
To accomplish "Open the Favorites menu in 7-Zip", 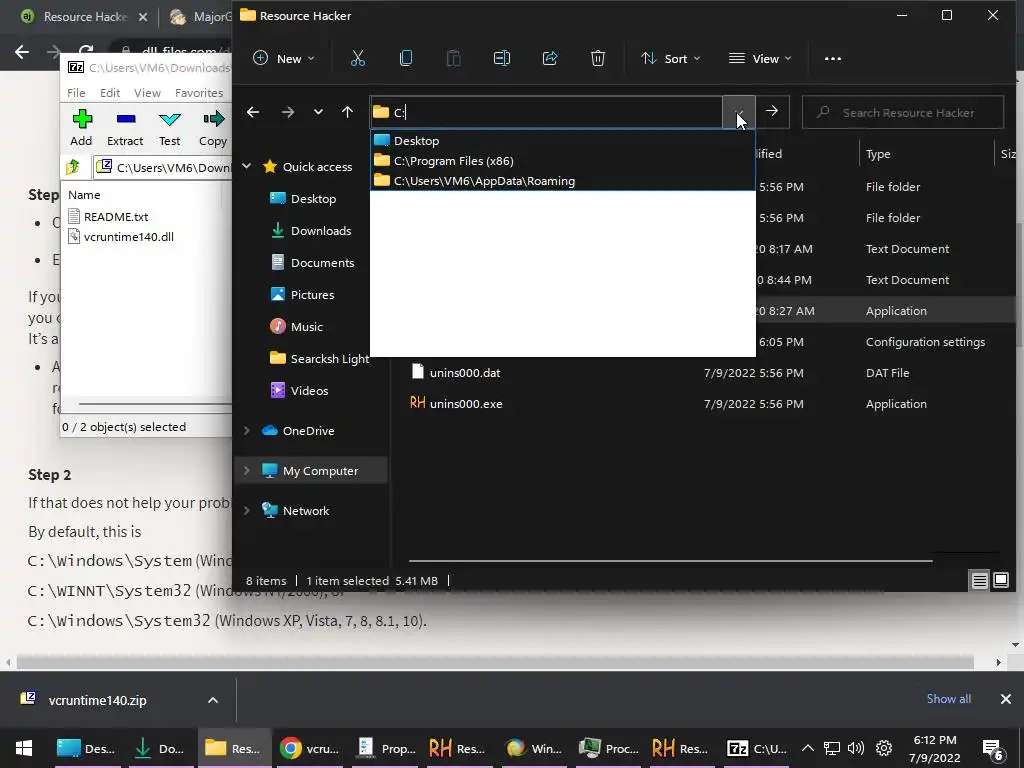I will (x=199, y=93).
